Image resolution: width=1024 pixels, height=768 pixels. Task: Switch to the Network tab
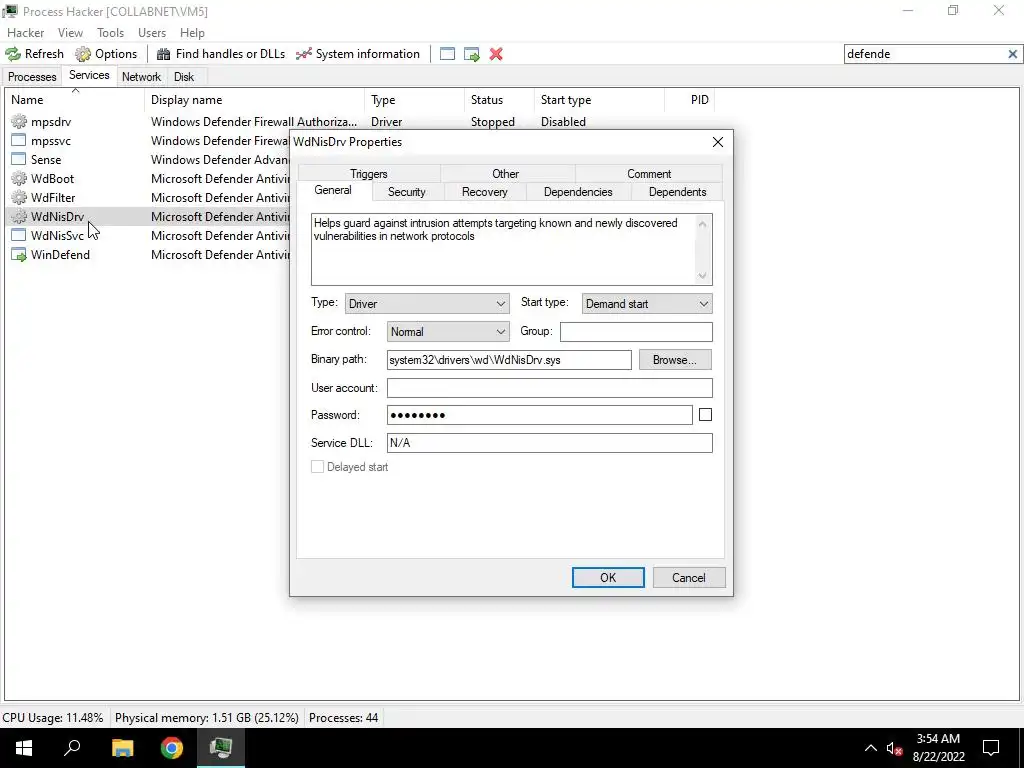click(x=141, y=77)
